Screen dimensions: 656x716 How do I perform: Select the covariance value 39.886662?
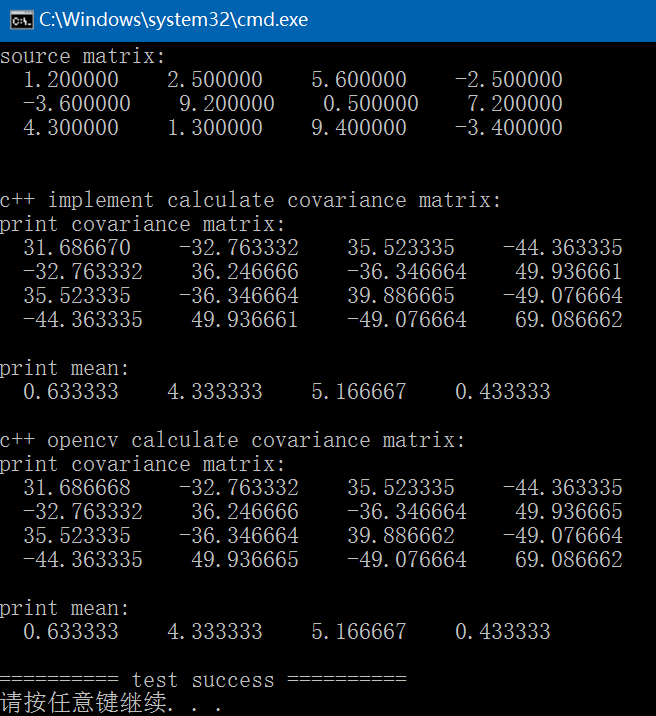click(x=401, y=536)
